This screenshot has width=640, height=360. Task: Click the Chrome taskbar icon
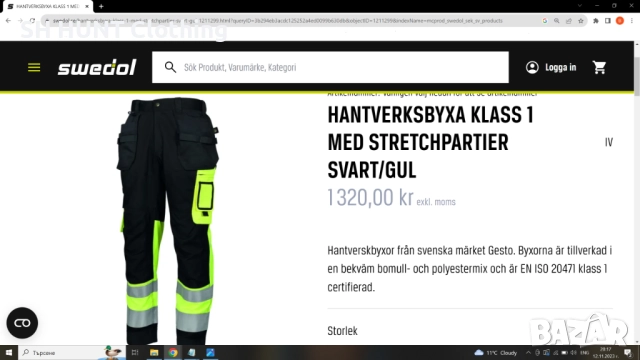click(173, 353)
